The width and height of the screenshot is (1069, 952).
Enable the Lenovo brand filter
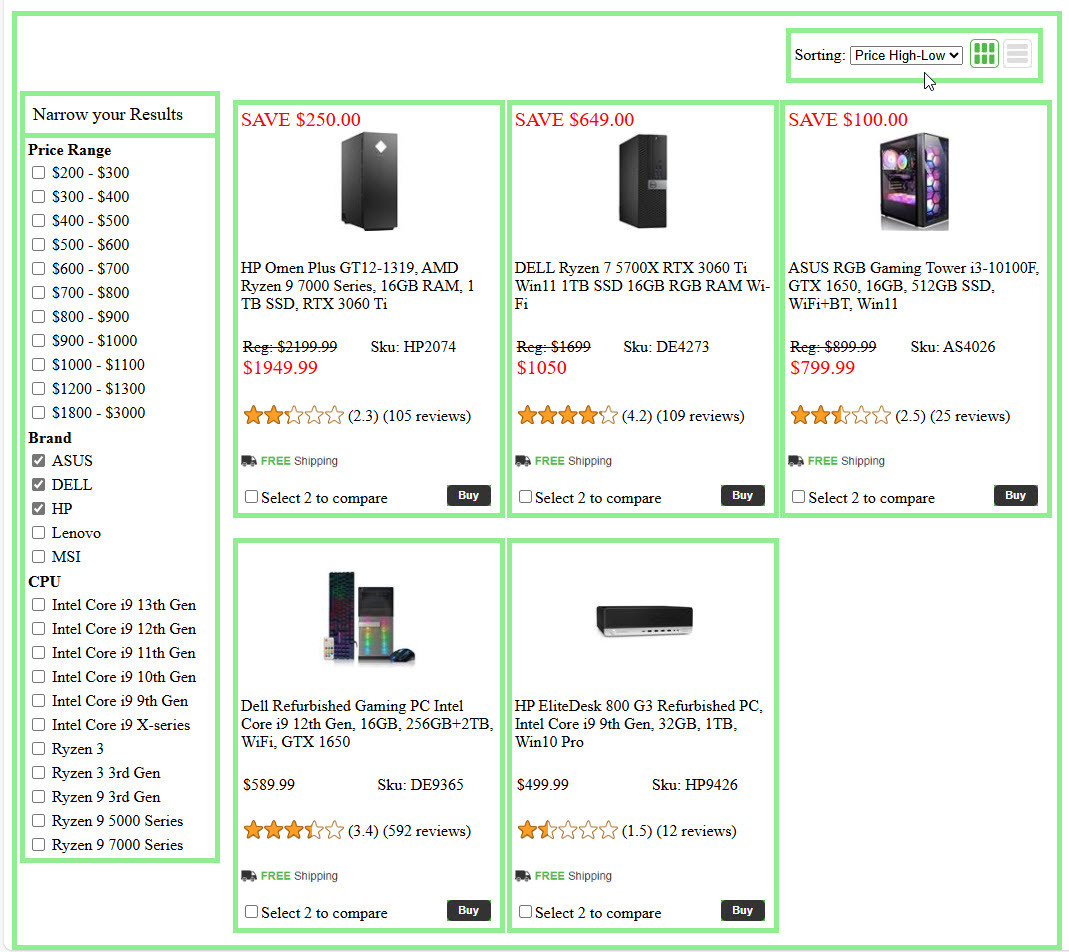point(38,533)
